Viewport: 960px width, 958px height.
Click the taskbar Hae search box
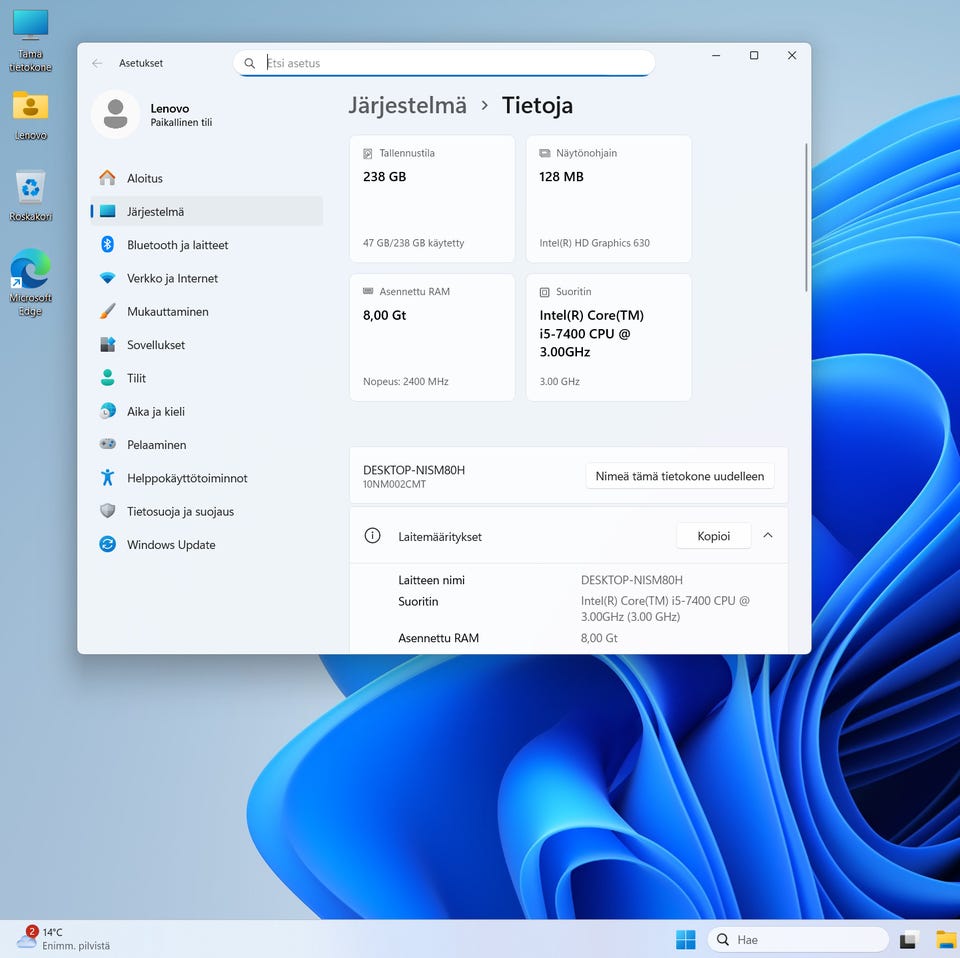(x=798, y=940)
